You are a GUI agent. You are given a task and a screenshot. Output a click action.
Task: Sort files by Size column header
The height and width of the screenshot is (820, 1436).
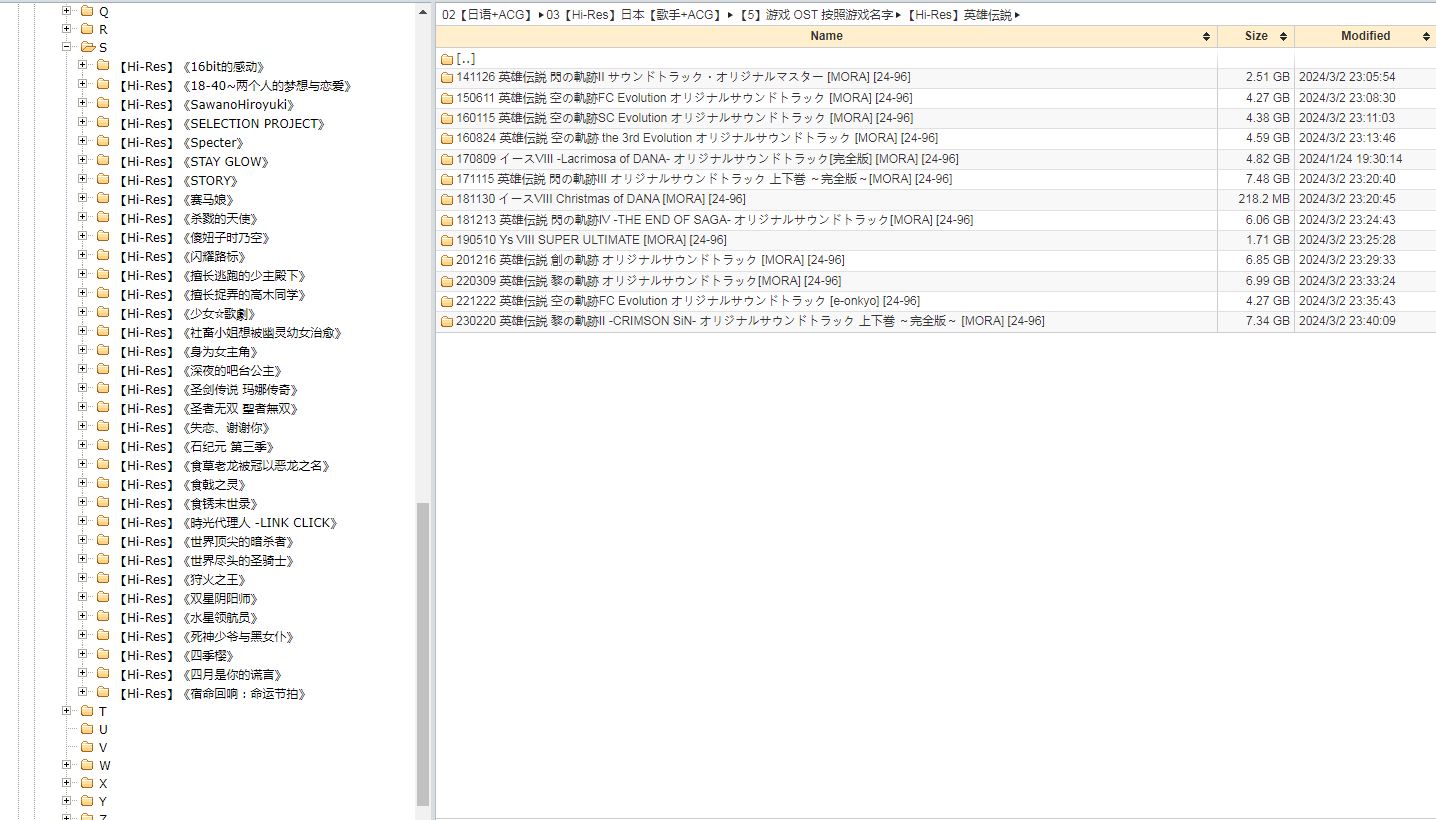coord(1256,36)
